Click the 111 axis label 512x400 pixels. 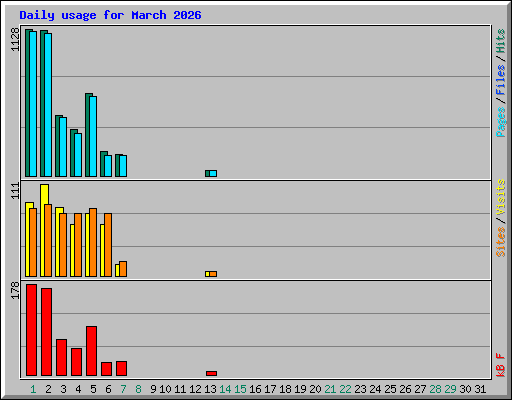point(15,191)
